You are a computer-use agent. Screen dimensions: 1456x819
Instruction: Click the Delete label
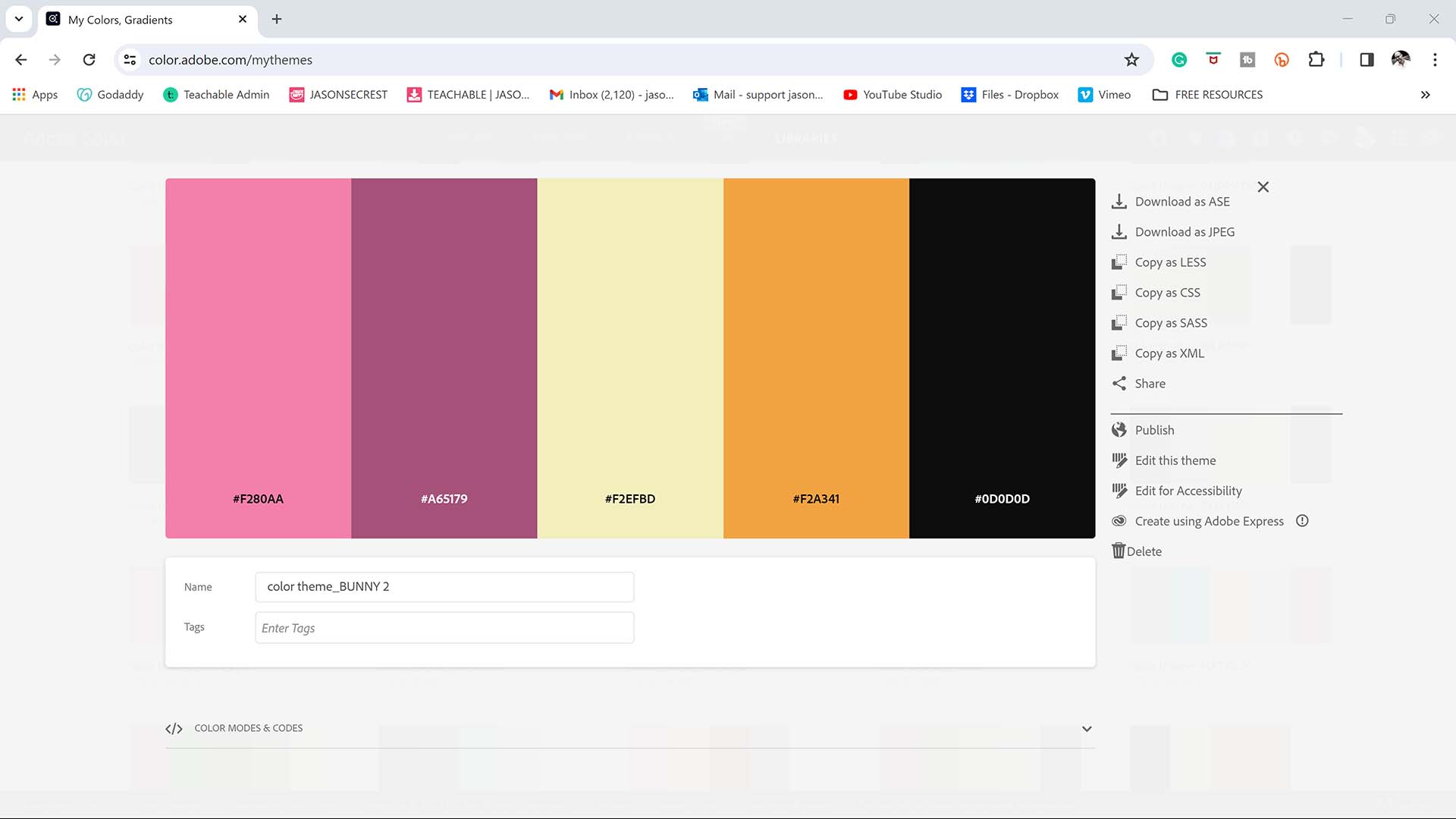coord(1144,551)
